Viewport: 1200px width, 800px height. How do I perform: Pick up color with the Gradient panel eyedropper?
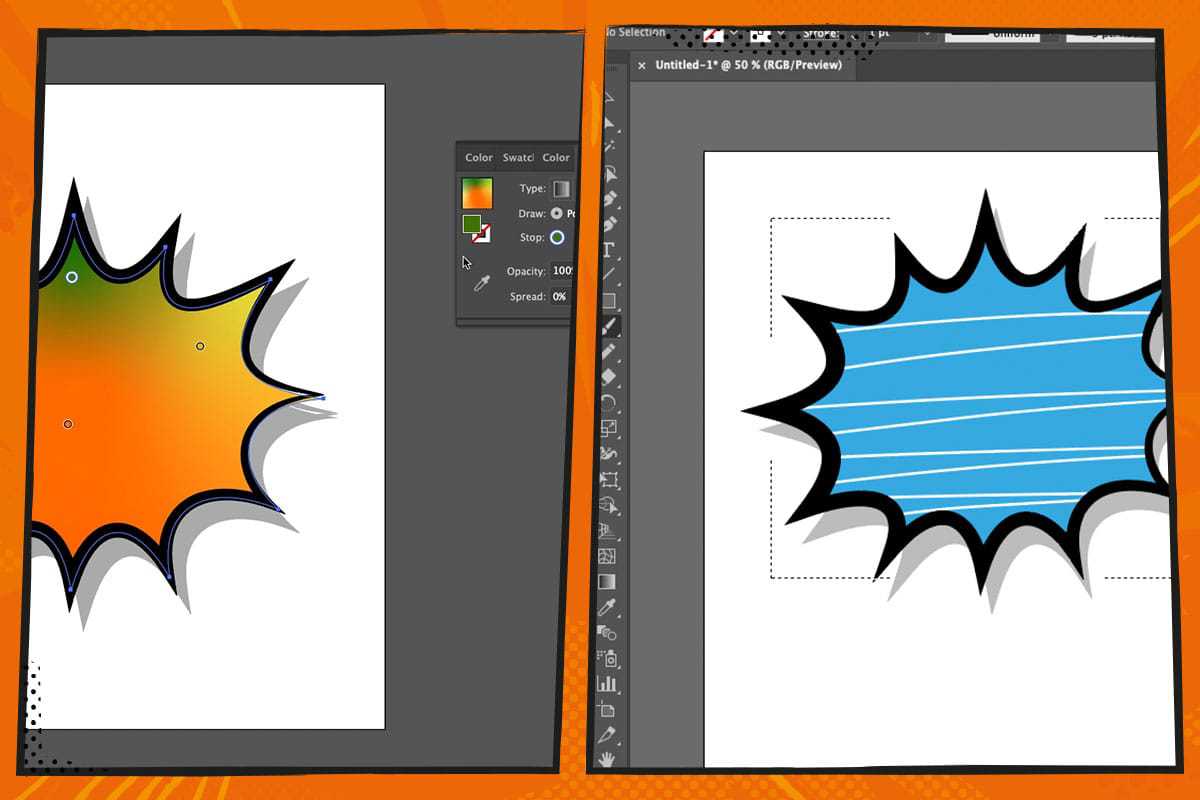tap(482, 282)
